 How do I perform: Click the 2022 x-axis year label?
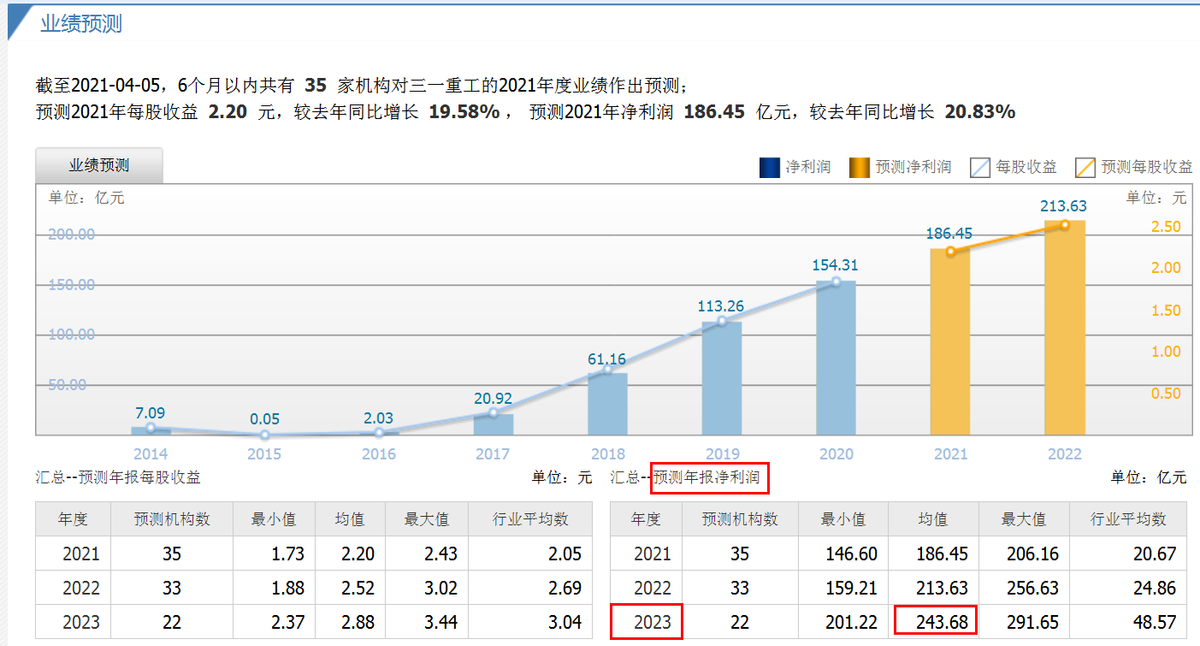pyautogui.click(x=1064, y=454)
